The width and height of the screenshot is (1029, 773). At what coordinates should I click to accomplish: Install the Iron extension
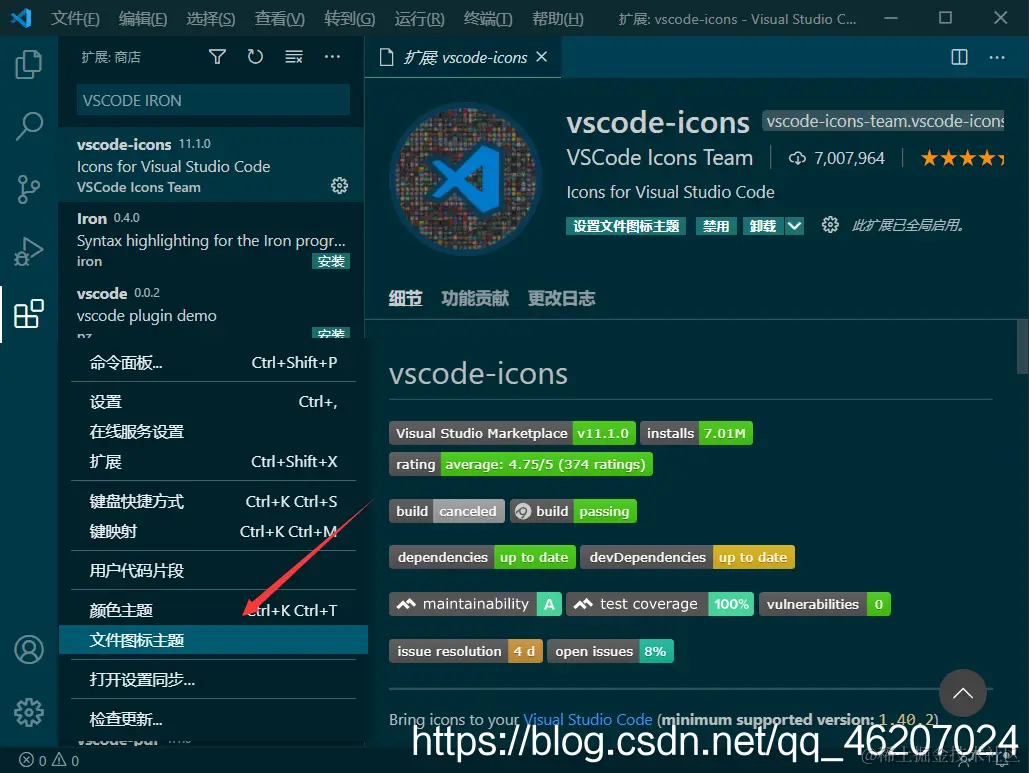pyautogui.click(x=331, y=261)
